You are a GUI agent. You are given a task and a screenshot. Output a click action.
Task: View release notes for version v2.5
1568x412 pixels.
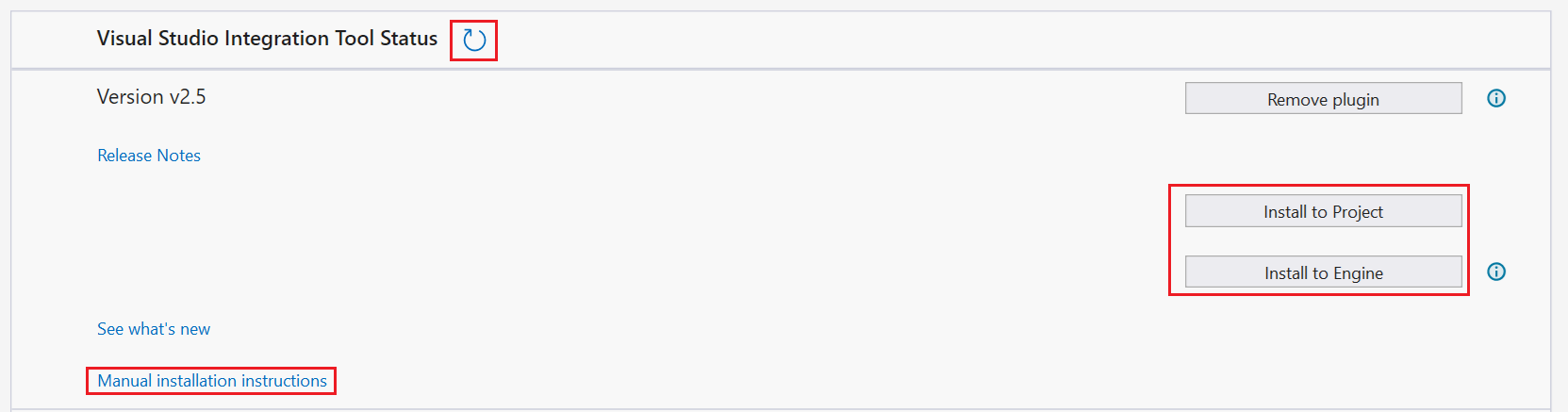point(149,156)
